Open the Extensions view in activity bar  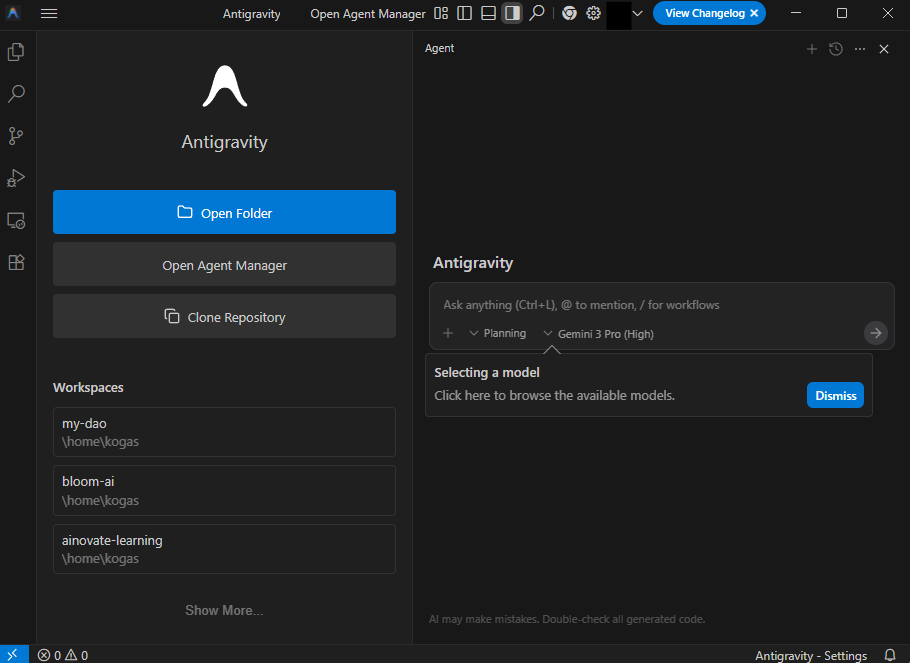16,262
